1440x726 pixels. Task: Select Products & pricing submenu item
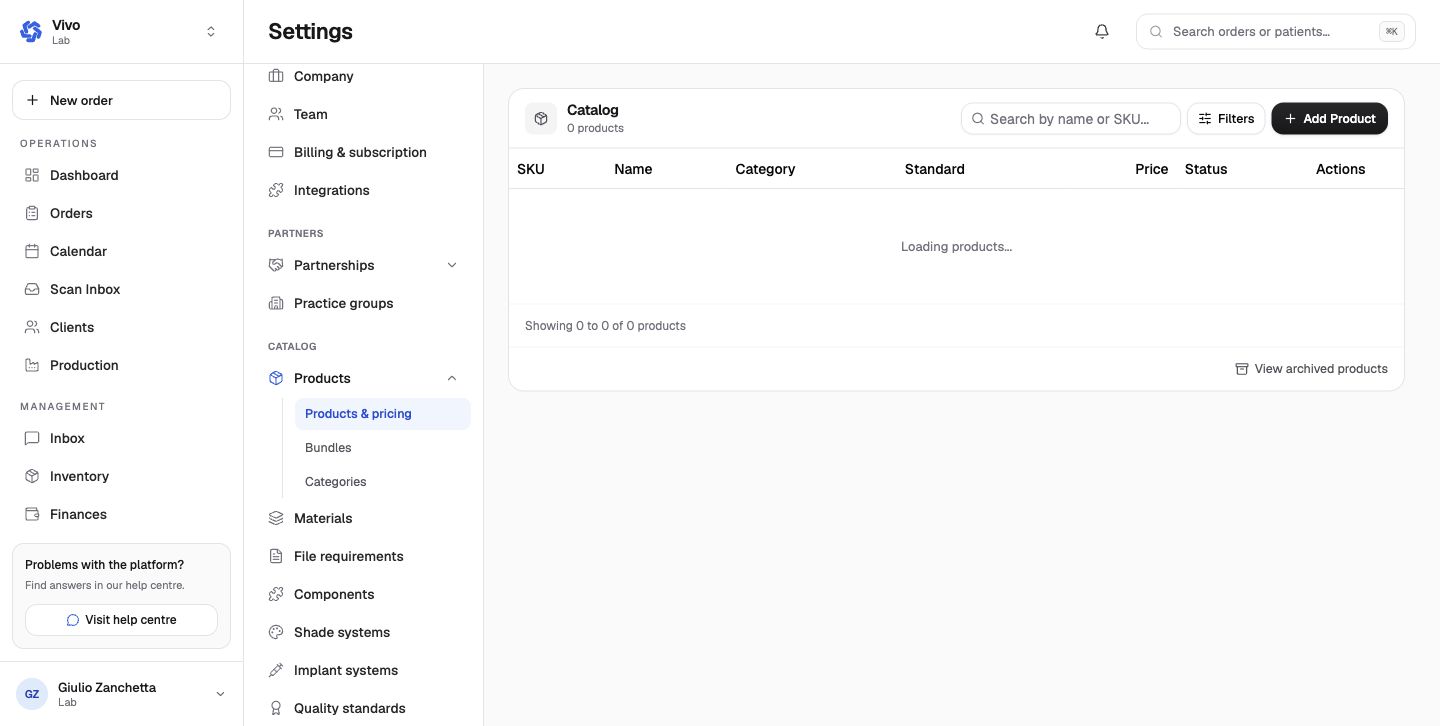point(382,414)
